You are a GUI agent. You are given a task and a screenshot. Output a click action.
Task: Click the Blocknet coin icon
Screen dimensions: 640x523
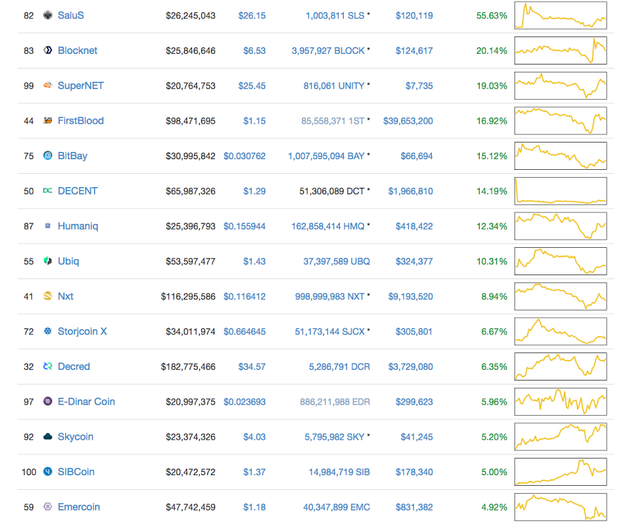click(48, 51)
